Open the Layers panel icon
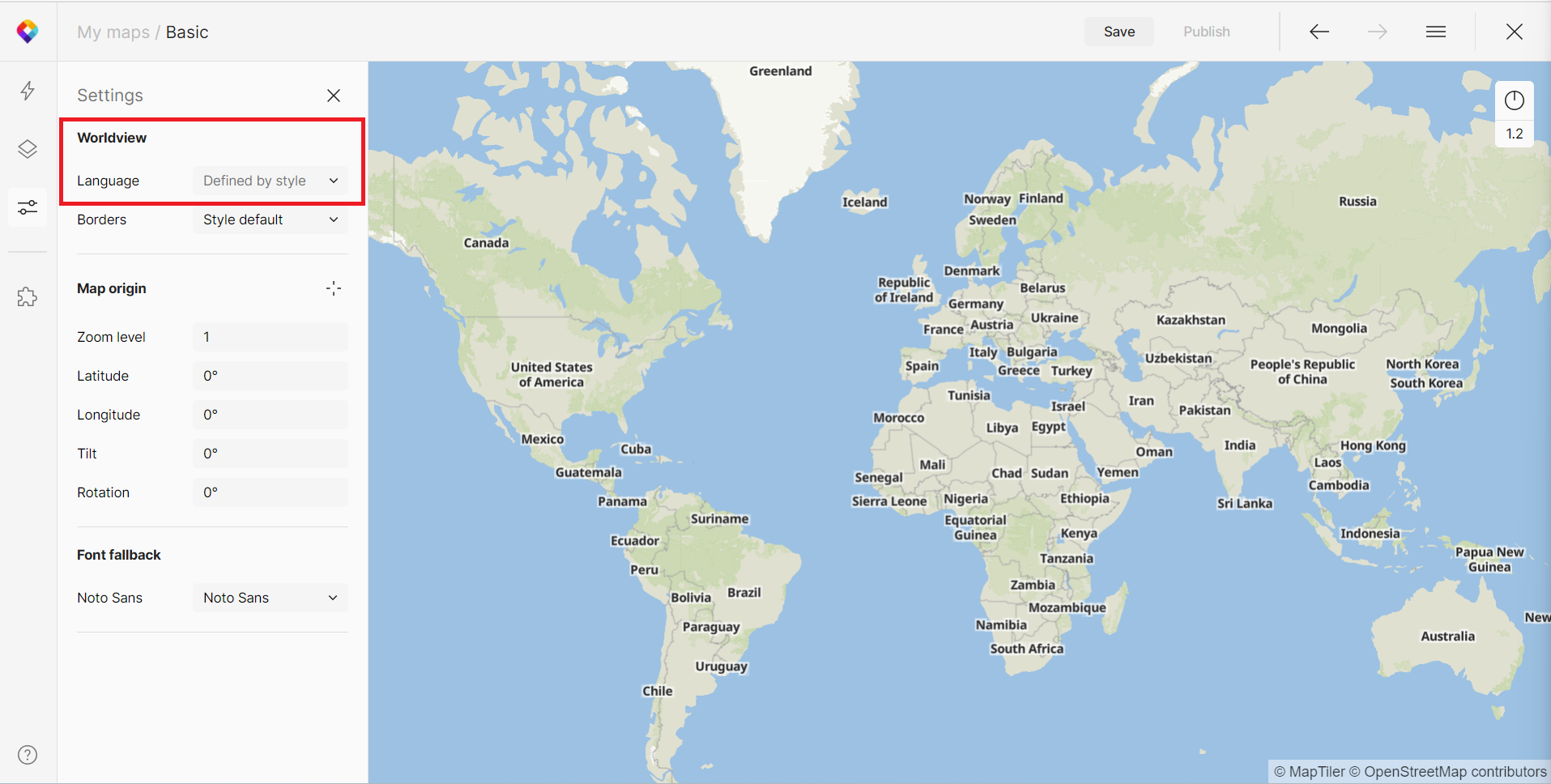 coord(28,149)
